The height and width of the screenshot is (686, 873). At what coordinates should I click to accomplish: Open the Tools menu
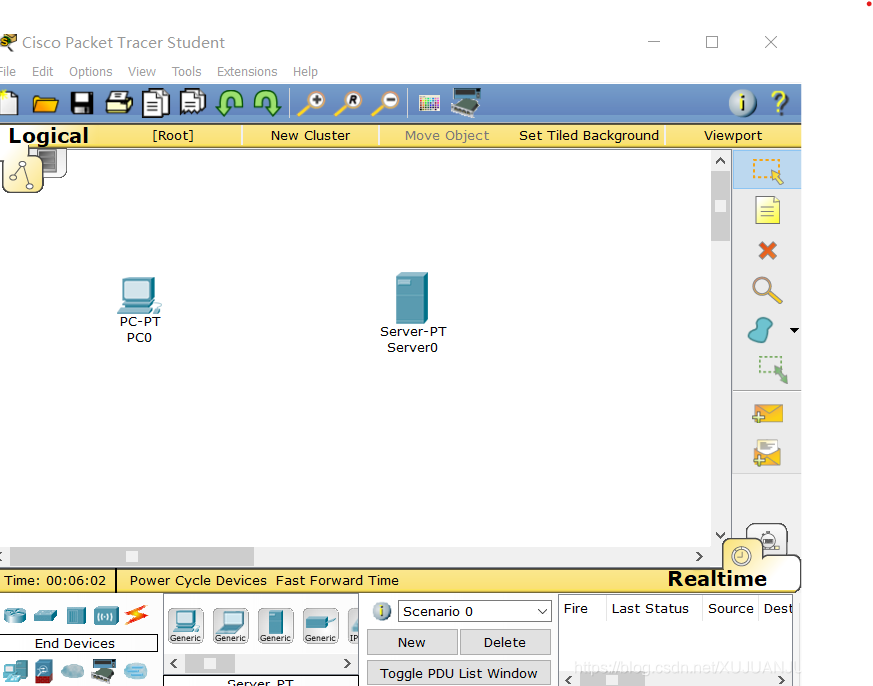click(x=187, y=72)
